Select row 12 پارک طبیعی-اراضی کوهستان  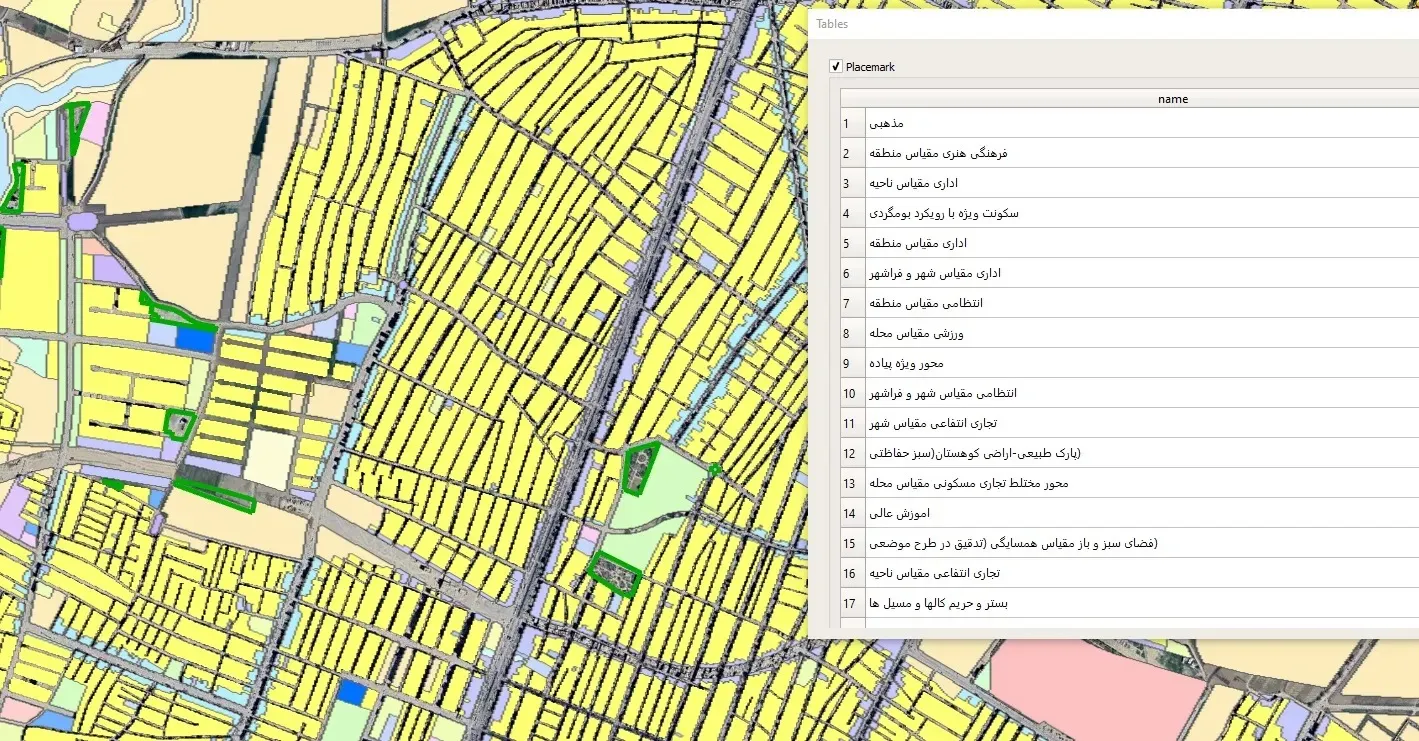tap(1100, 453)
